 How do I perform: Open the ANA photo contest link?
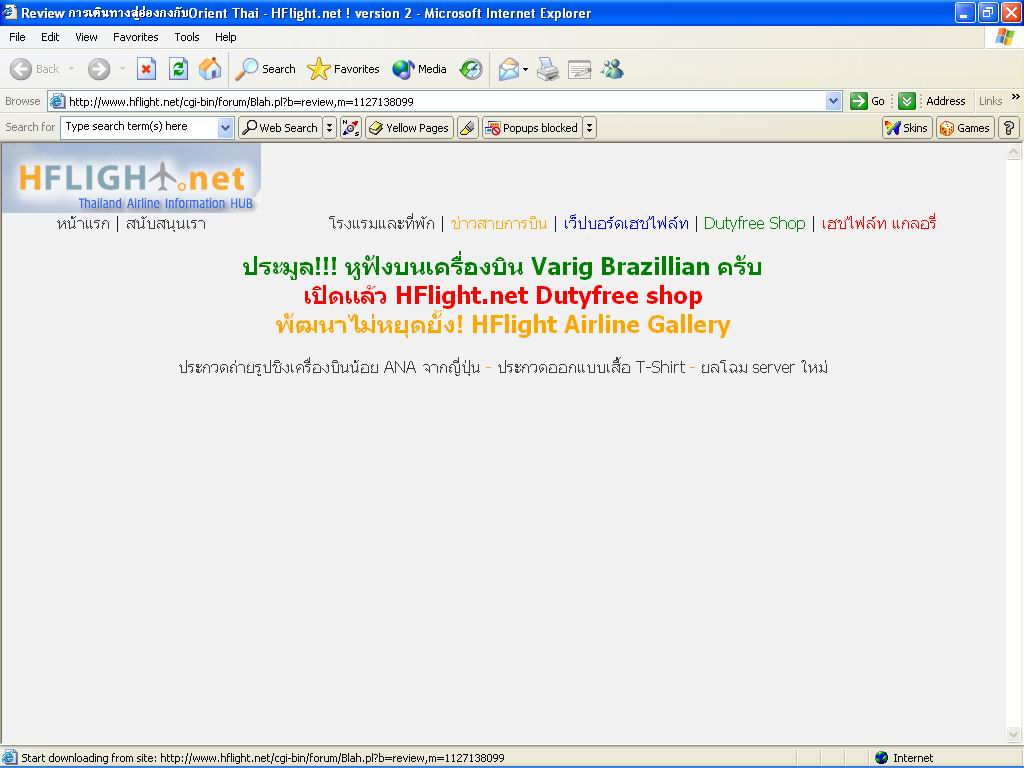coord(329,368)
